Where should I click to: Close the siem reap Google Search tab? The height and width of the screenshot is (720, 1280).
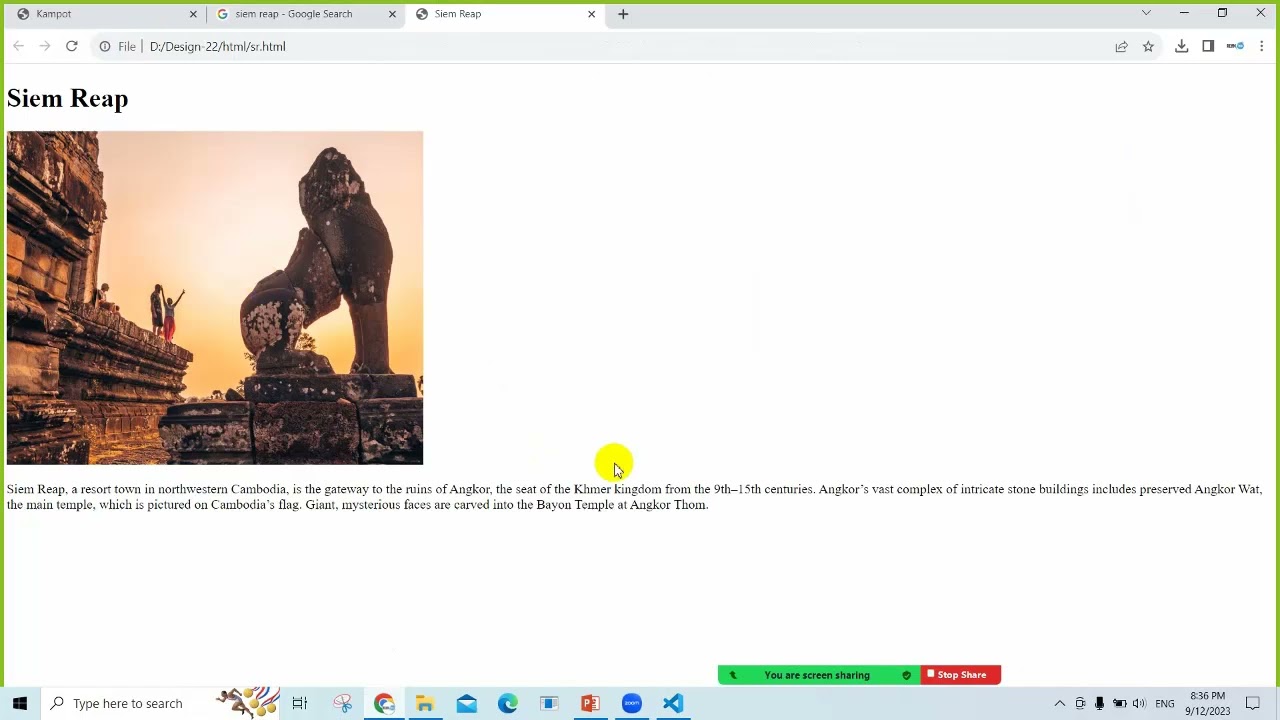[x=392, y=14]
